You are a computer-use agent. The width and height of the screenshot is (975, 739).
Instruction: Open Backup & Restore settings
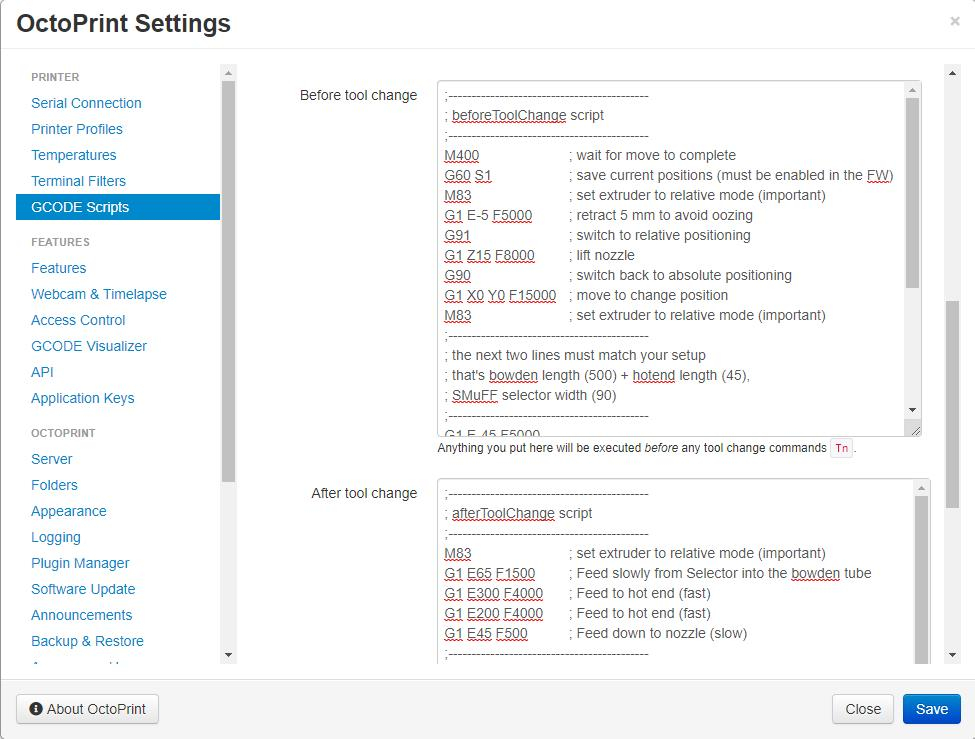[87, 641]
